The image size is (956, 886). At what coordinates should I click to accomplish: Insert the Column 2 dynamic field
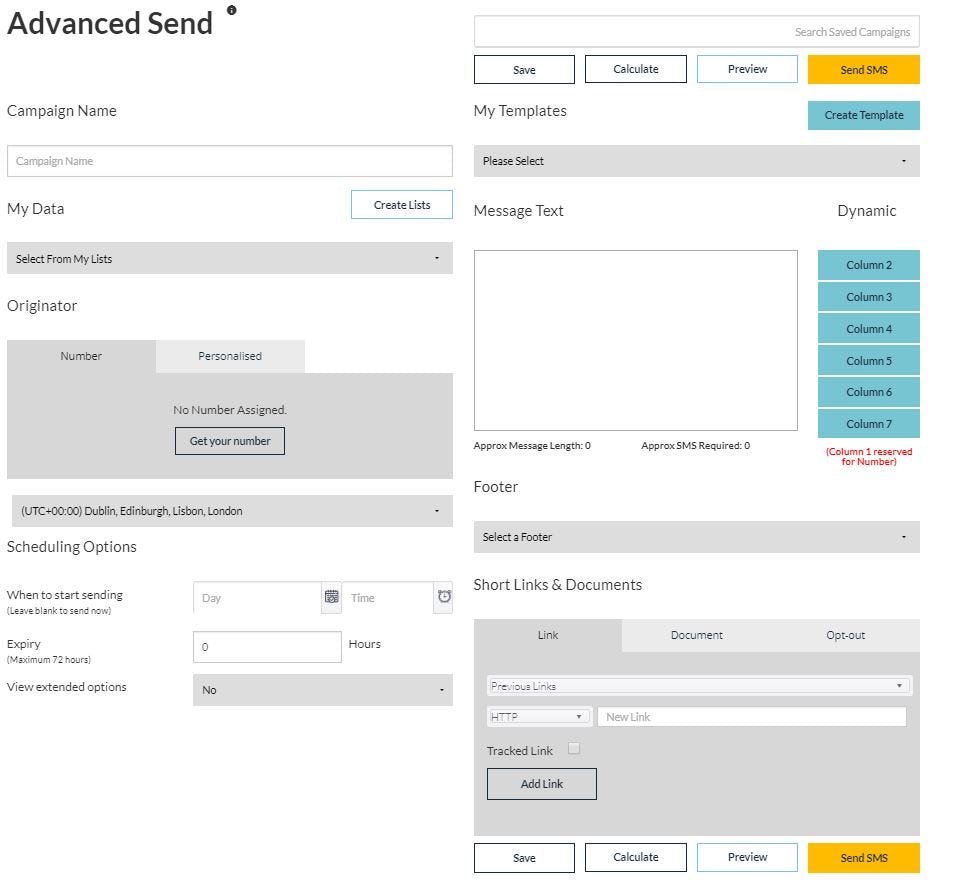click(868, 265)
